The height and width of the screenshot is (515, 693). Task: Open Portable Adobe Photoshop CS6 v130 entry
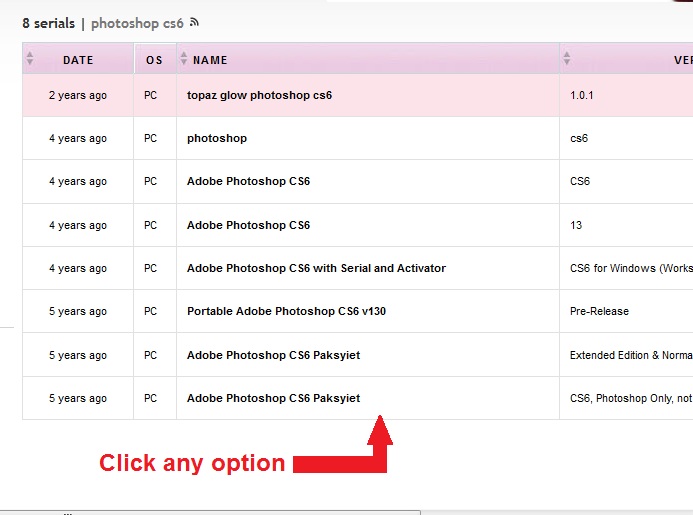tap(286, 312)
